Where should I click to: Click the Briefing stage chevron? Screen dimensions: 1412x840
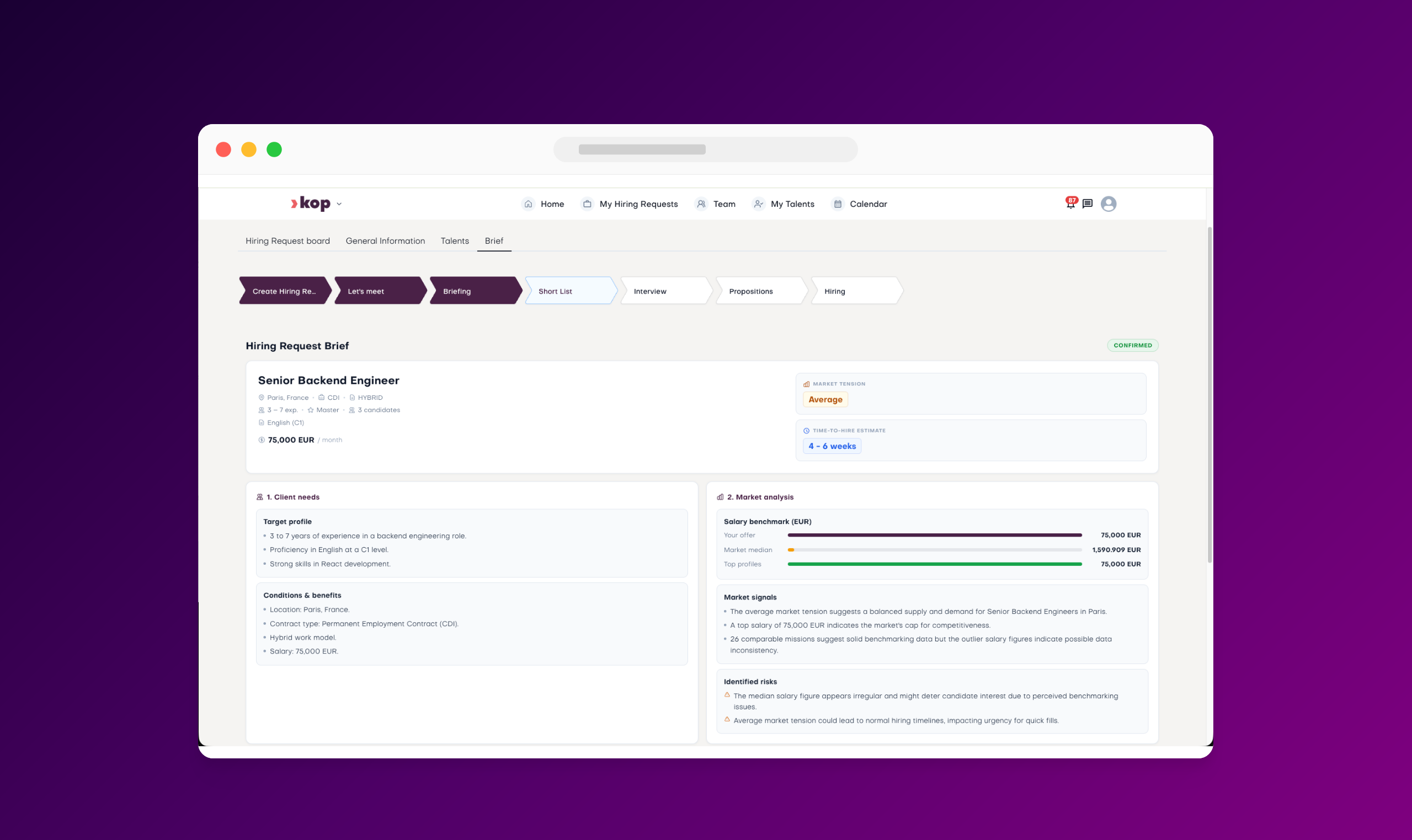coord(476,291)
